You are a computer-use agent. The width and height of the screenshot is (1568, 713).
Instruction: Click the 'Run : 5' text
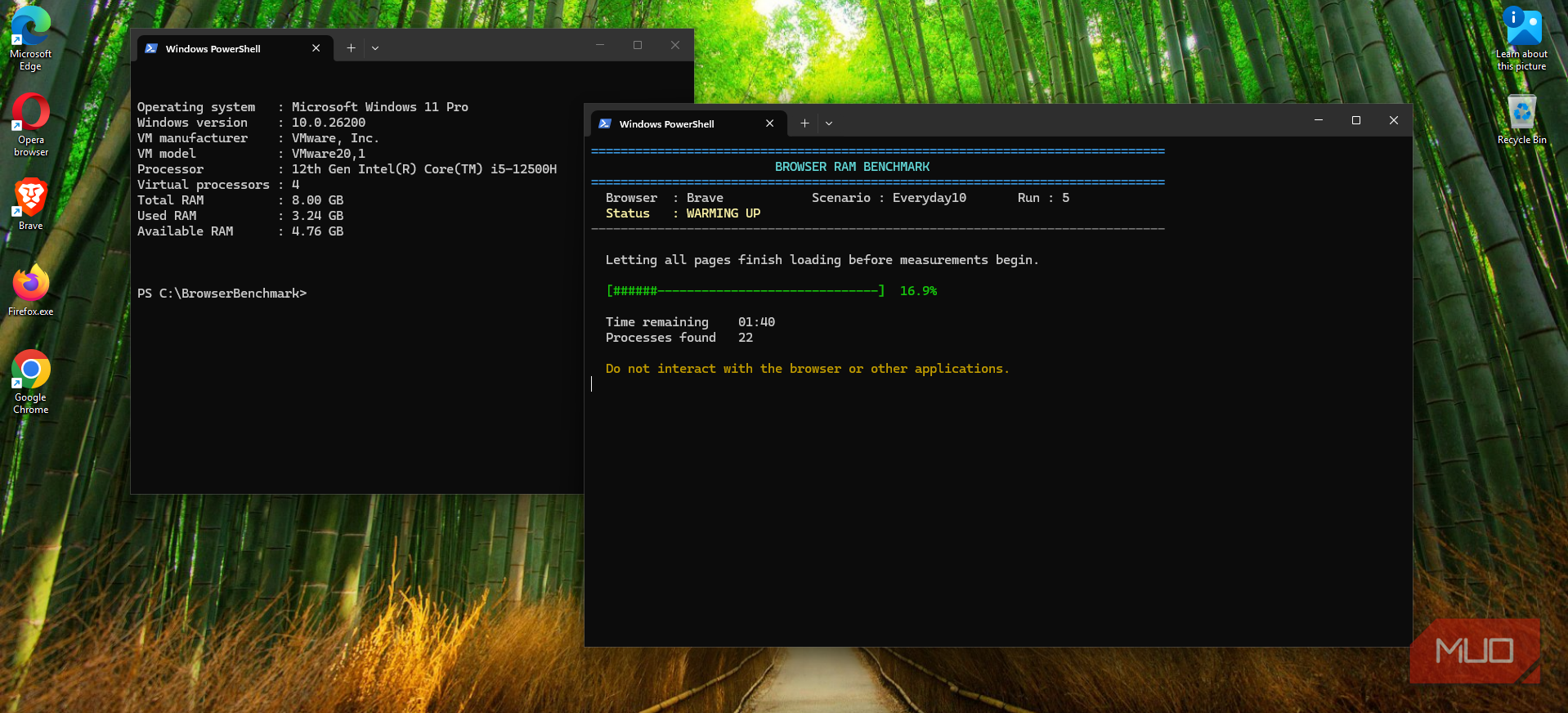tap(1043, 198)
